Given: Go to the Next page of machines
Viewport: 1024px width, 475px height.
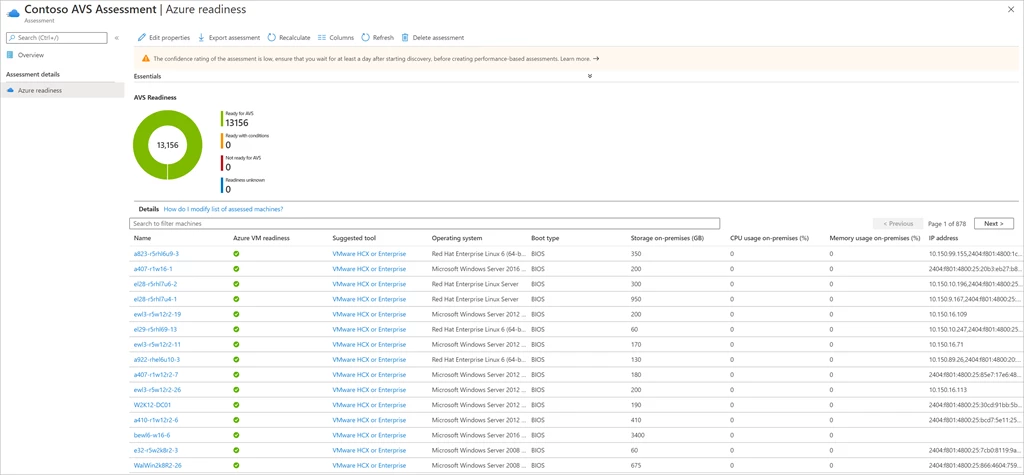Looking at the screenshot, I should 993,223.
